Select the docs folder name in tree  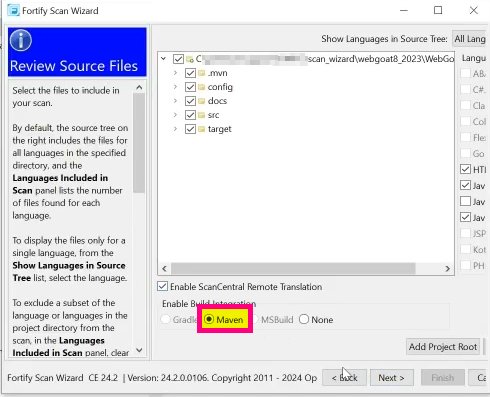coord(217,101)
